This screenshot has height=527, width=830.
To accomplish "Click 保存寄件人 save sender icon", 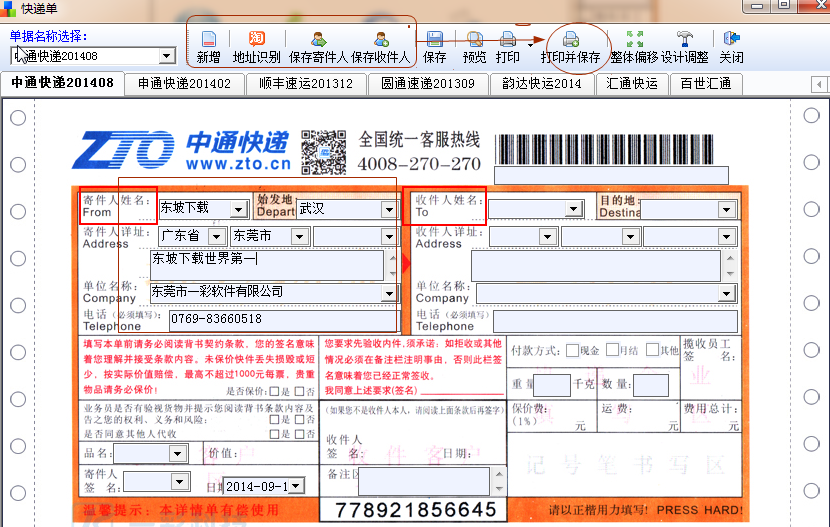I will pos(317,41).
